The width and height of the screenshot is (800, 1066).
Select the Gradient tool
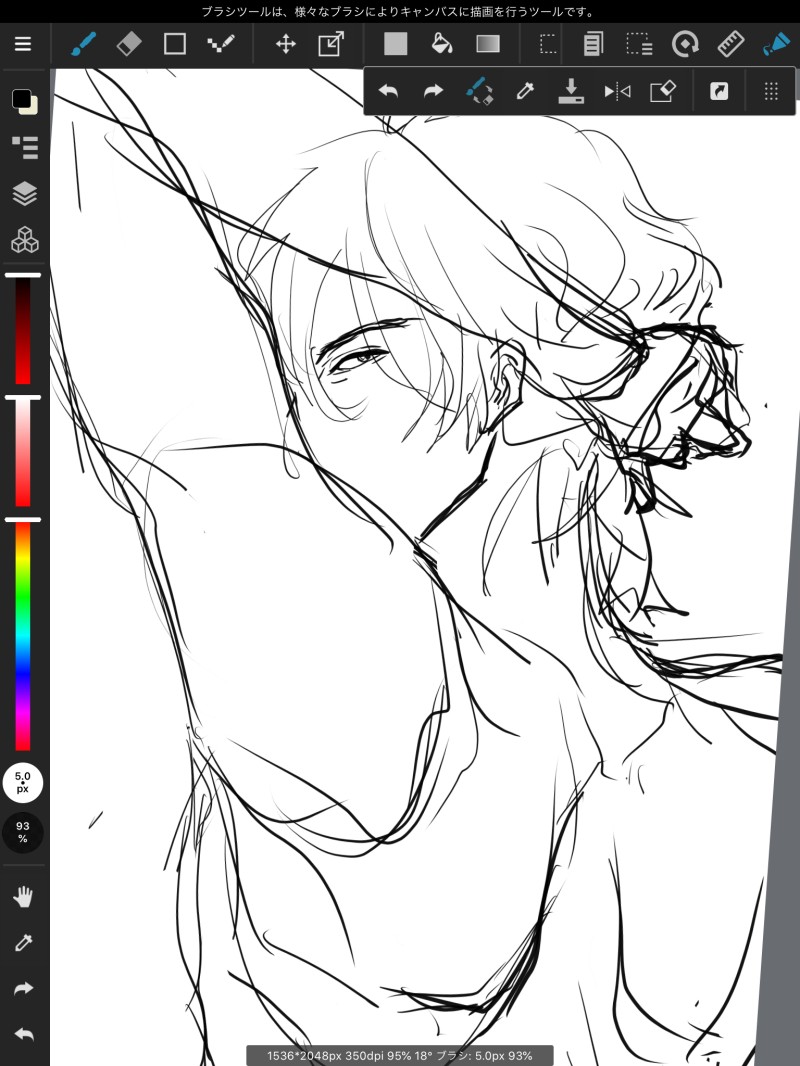coord(488,44)
